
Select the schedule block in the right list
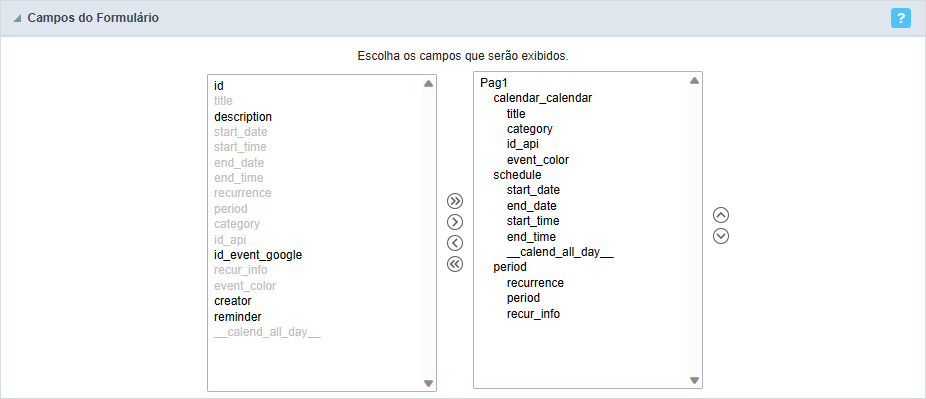(x=517, y=175)
